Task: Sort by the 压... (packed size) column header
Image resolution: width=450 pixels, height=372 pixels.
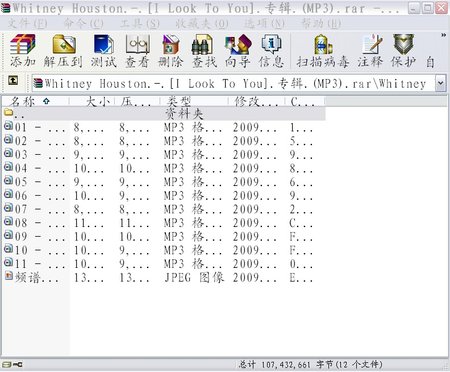Action: (137, 101)
